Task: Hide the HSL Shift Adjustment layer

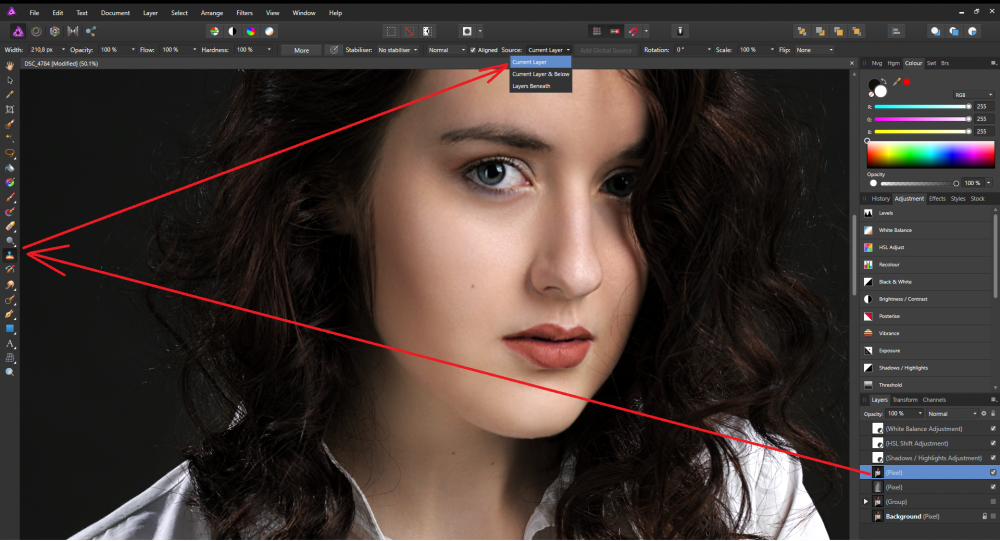Action: pos(993,443)
